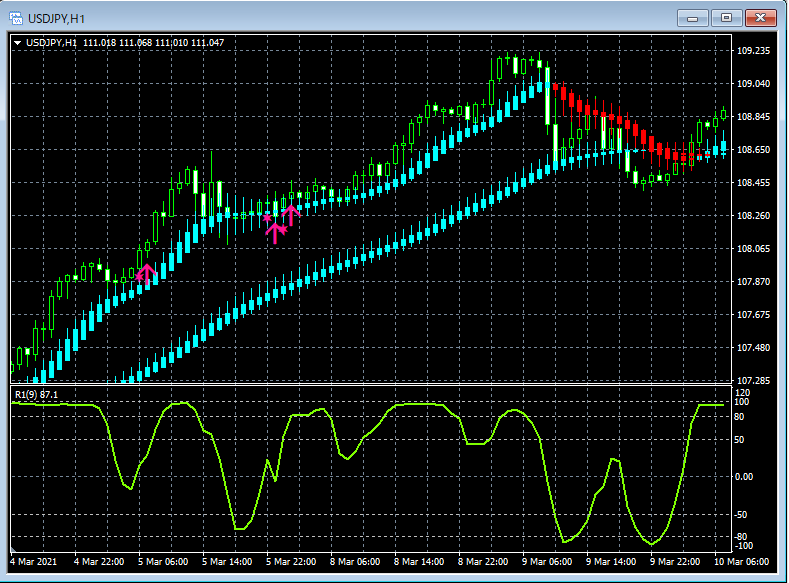The width and height of the screenshot is (789, 583).
Task: Click the 9 Mar 22:00 time label
Action: pyautogui.click(x=675, y=561)
